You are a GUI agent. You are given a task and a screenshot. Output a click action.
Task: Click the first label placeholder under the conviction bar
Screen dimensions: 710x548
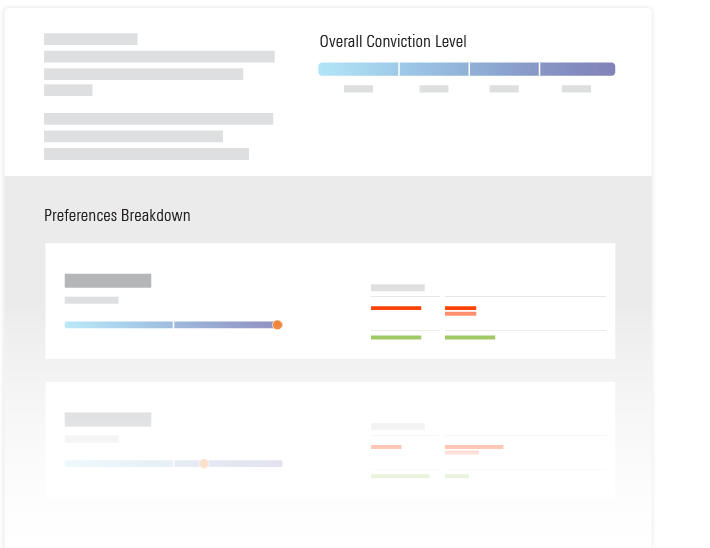pos(358,89)
